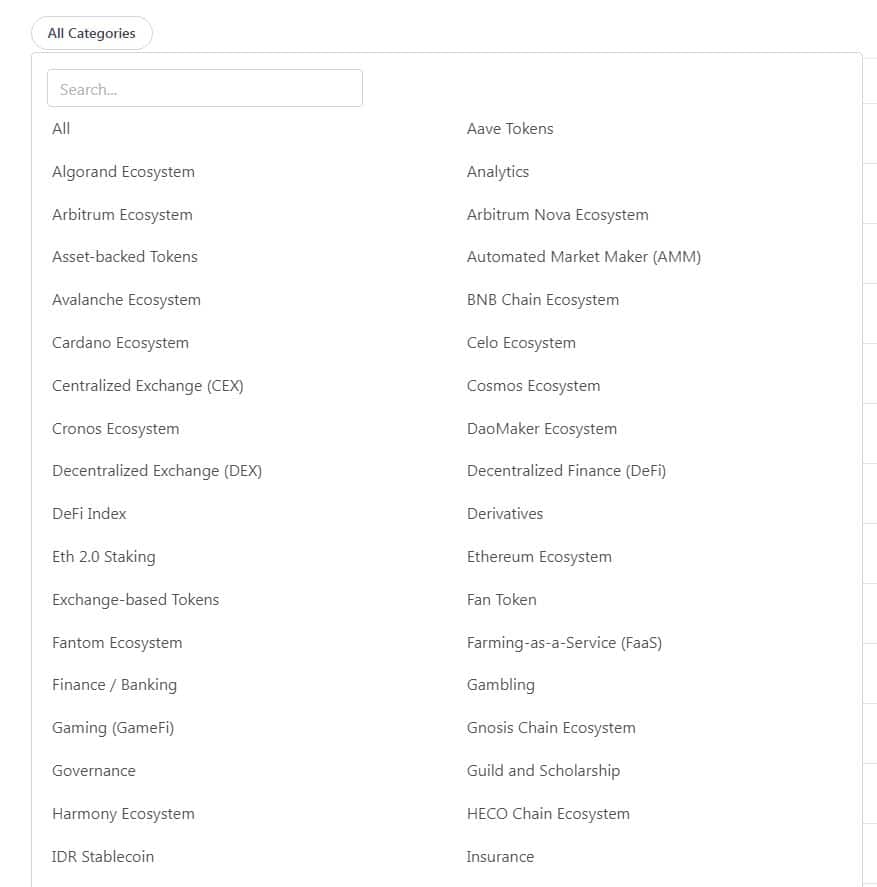Choose the Fan Token category
877x887 pixels.
(501, 599)
